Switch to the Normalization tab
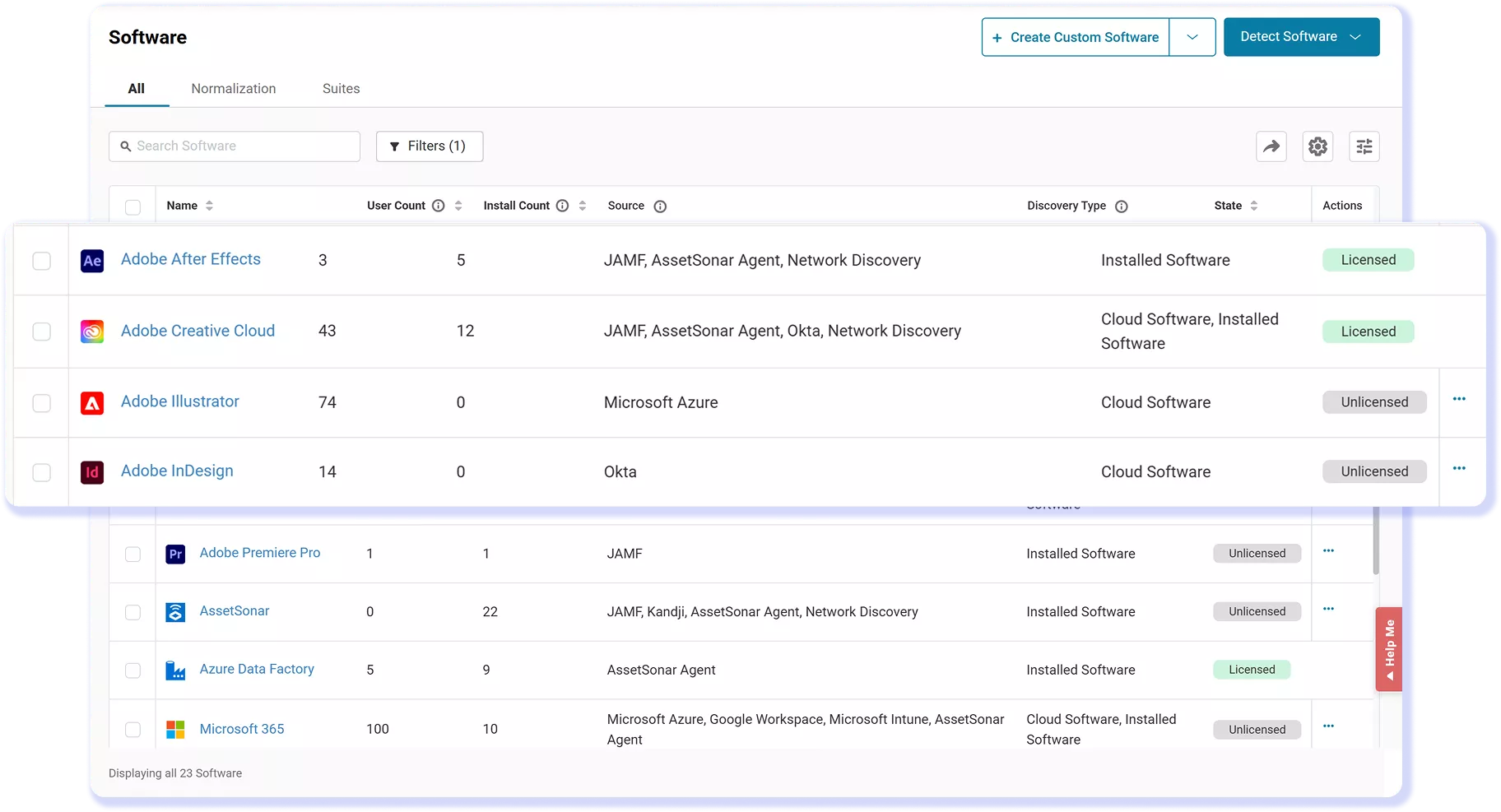This screenshot has height=812, width=1501. [234, 89]
